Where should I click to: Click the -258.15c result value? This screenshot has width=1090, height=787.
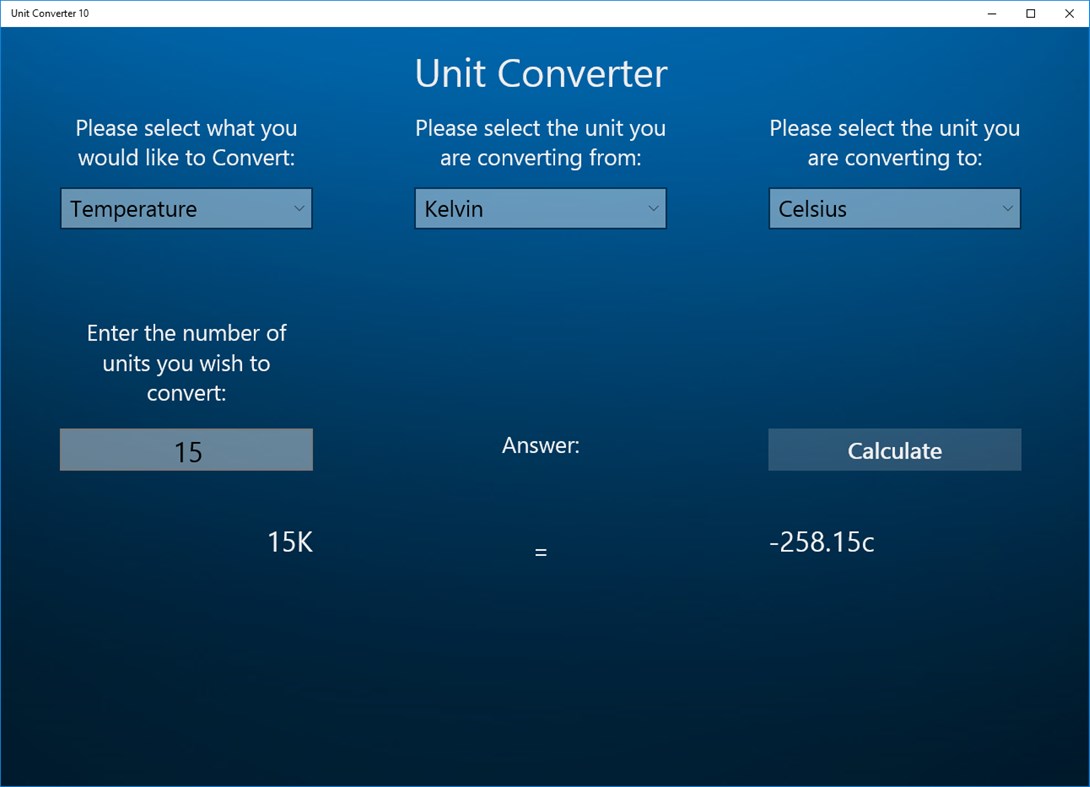pyautogui.click(x=822, y=542)
